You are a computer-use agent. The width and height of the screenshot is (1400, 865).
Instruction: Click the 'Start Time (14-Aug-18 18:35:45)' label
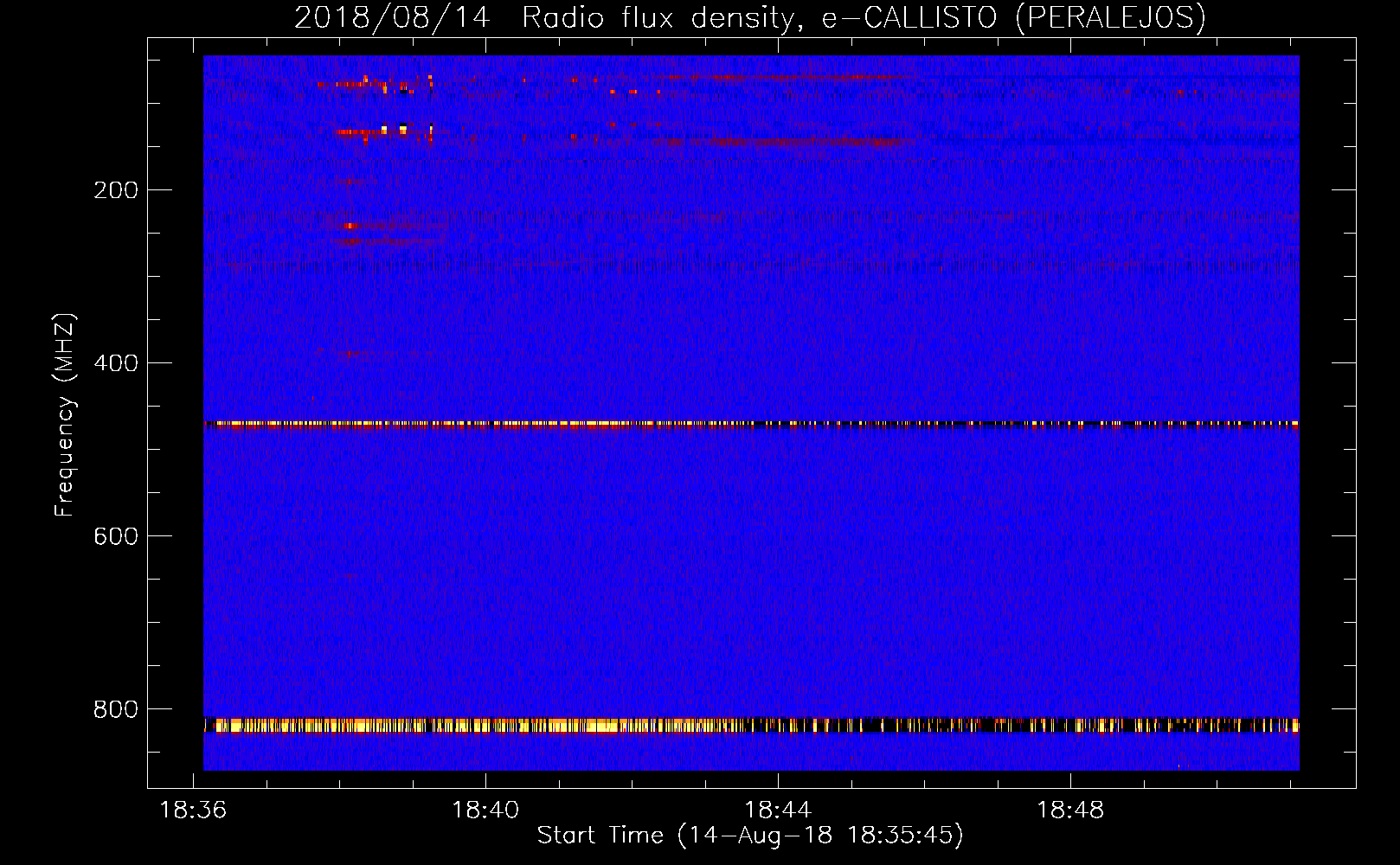pos(750,835)
